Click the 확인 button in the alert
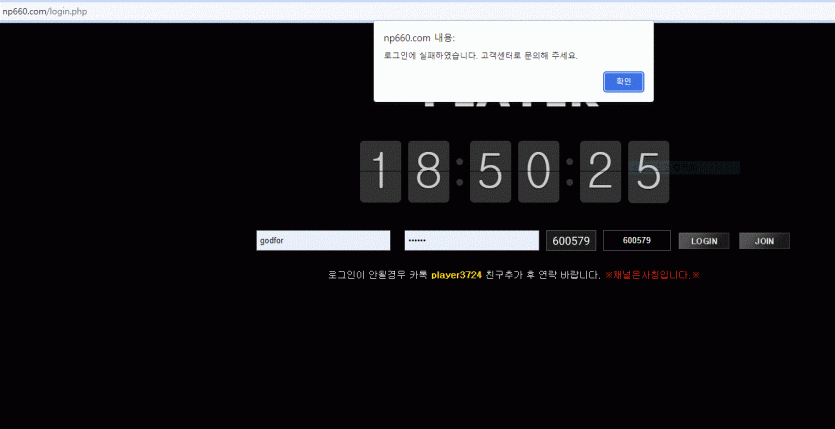The height and width of the screenshot is (429, 835). 623,81
